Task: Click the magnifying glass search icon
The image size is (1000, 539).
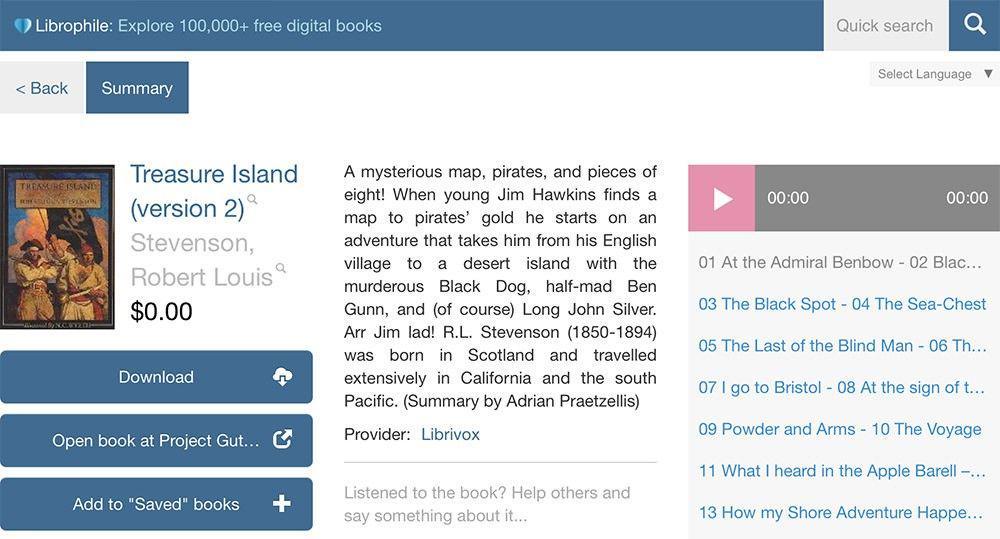Action: click(974, 25)
